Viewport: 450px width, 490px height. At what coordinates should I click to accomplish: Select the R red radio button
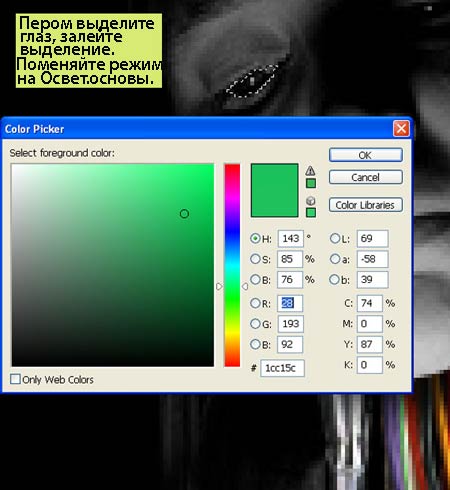tap(255, 303)
